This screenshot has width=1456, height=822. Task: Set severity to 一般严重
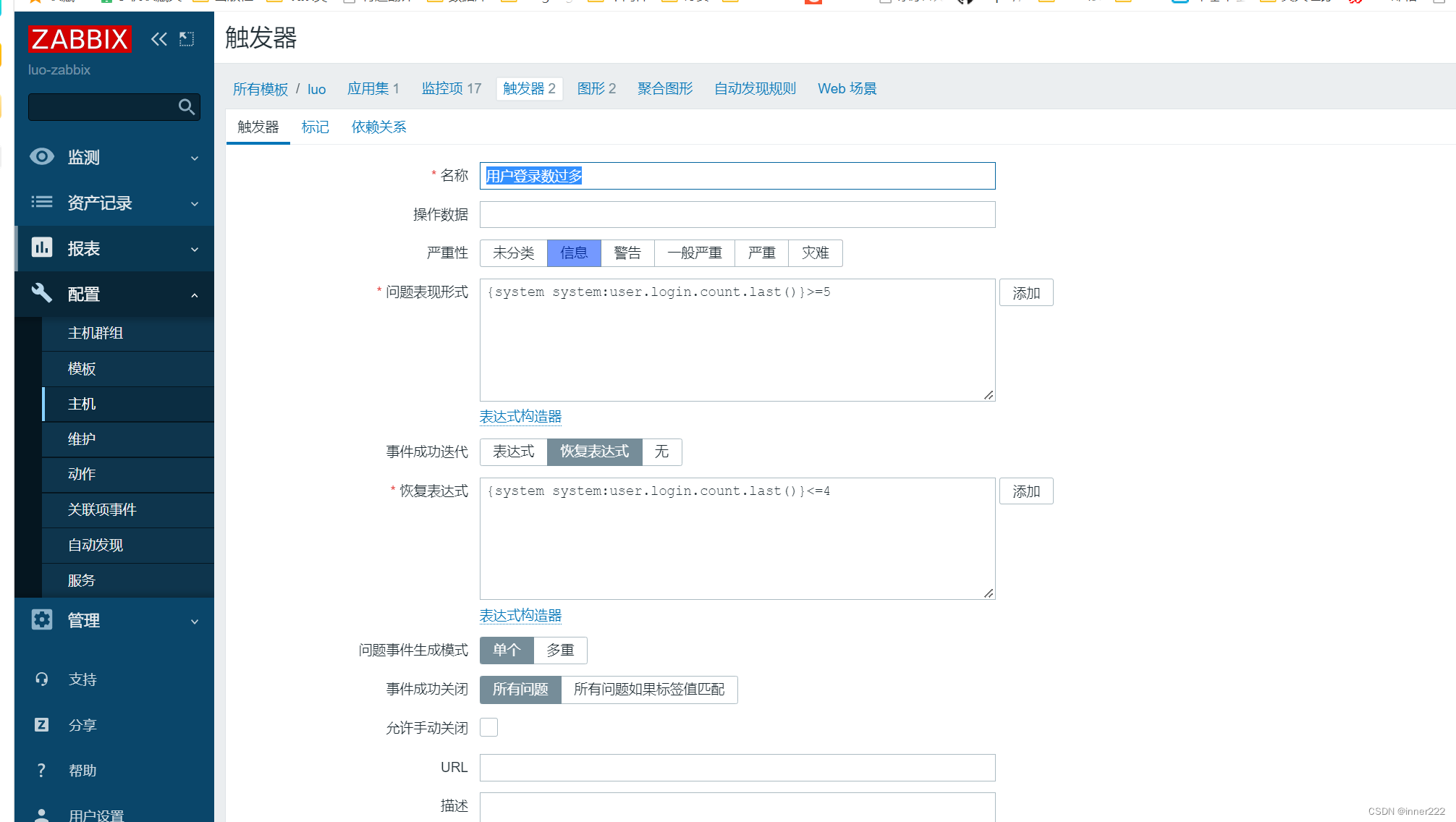(695, 253)
